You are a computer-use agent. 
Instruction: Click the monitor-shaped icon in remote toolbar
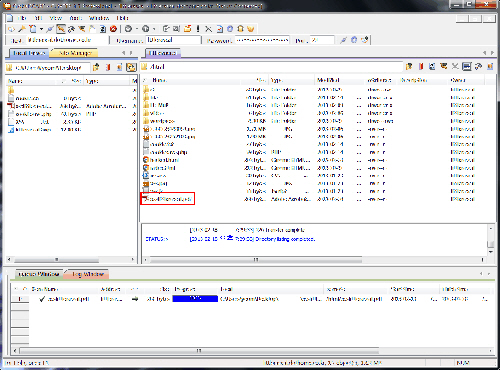click(x=467, y=67)
